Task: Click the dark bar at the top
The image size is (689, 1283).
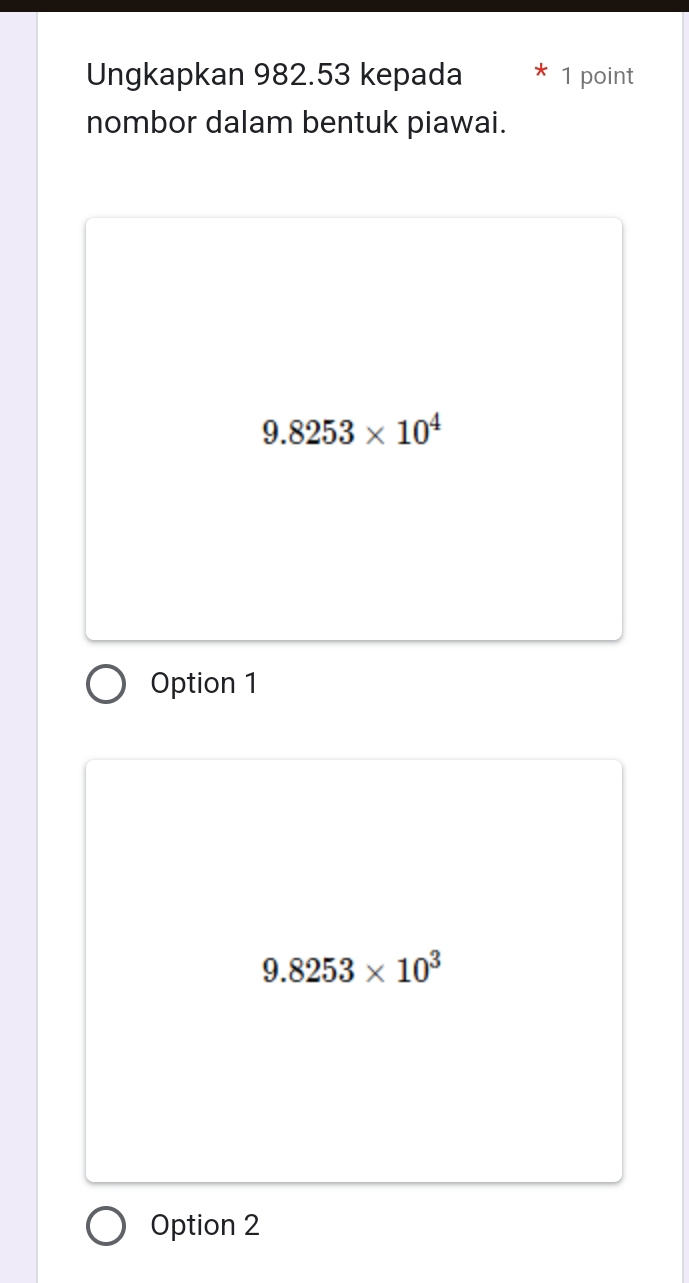Action: point(344,5)
